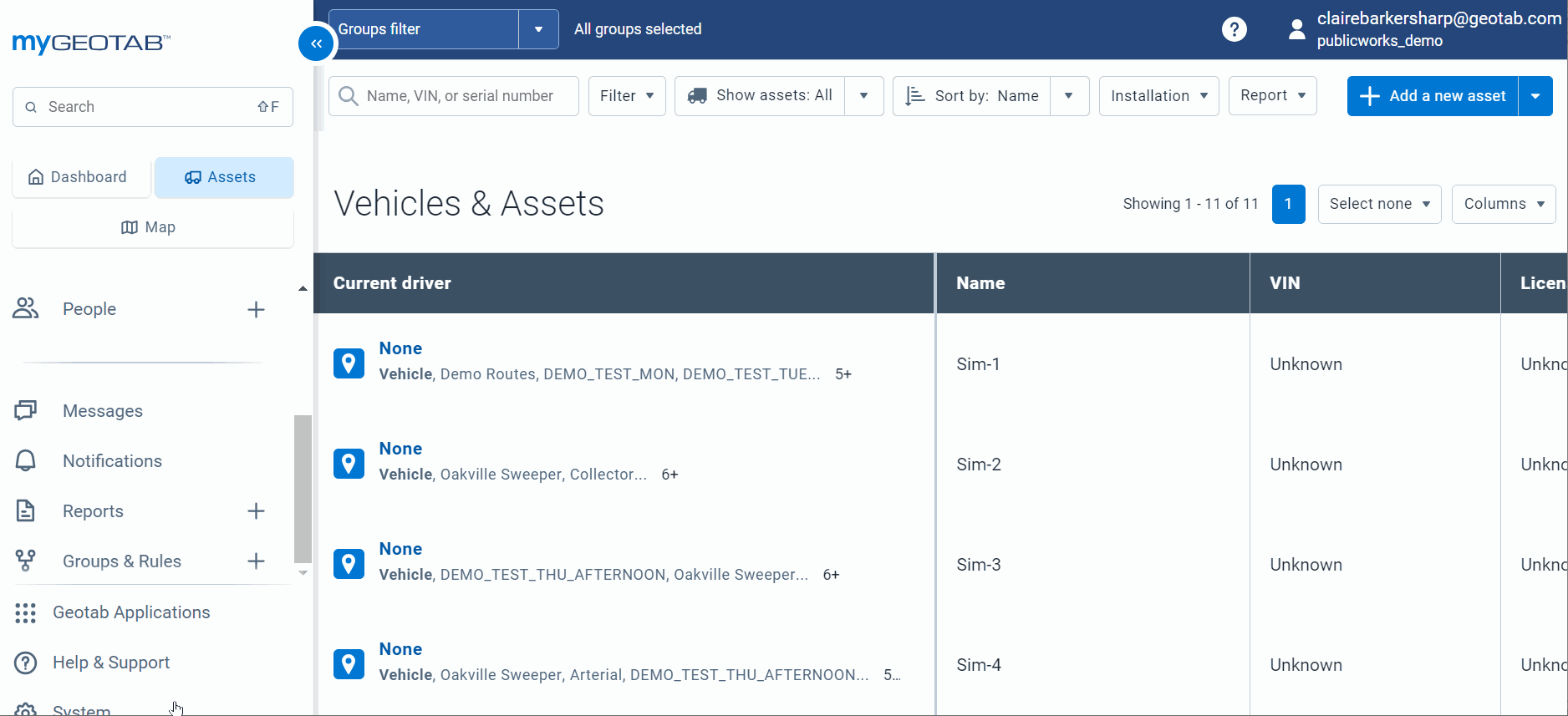Open the Select none dropdown
The width and height of the screenshot is (1568, 716).
(1379, 204)
